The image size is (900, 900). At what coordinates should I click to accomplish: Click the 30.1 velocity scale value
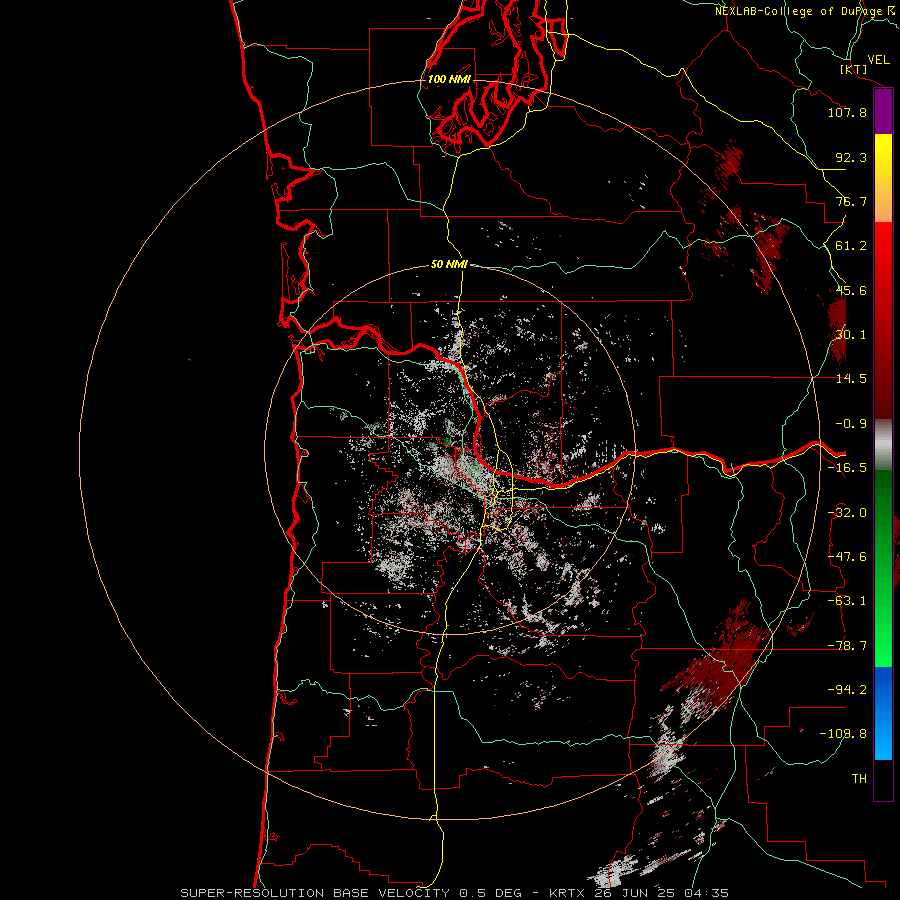click(851, 335)
